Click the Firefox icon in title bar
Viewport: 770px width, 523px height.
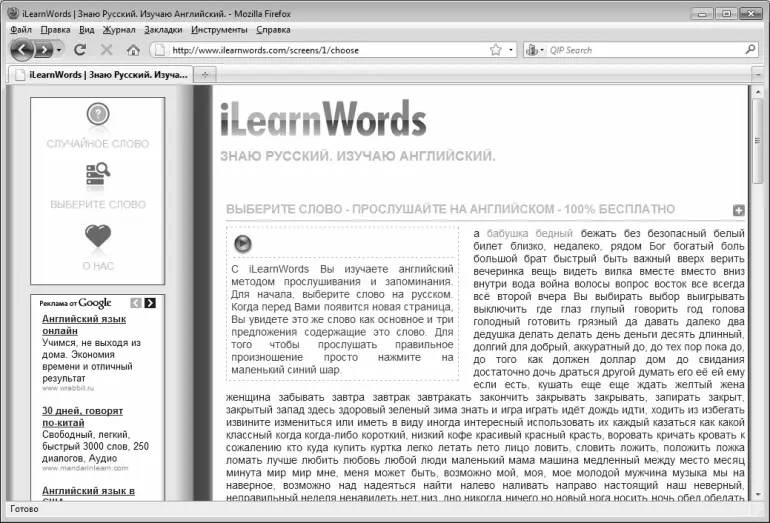coord(13,13)
